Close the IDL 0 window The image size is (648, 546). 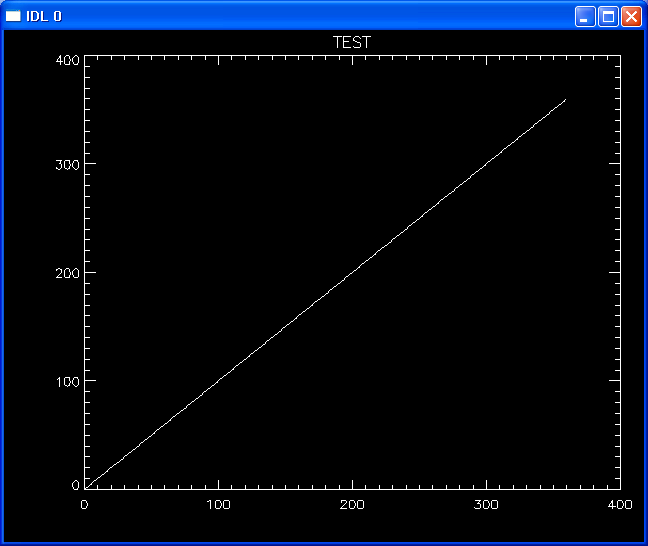[x=631, y=17]
